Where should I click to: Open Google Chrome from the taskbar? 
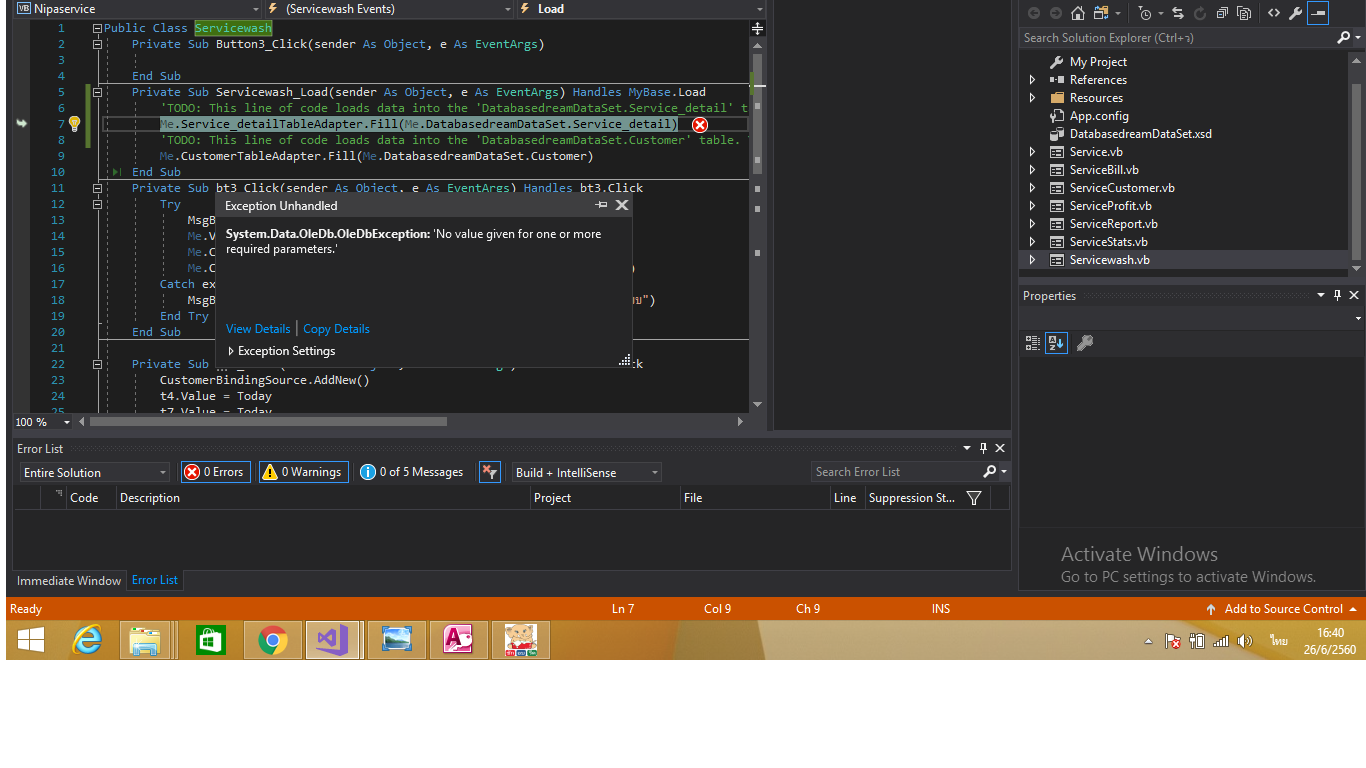pyautogui.click(x=273, y=640)
